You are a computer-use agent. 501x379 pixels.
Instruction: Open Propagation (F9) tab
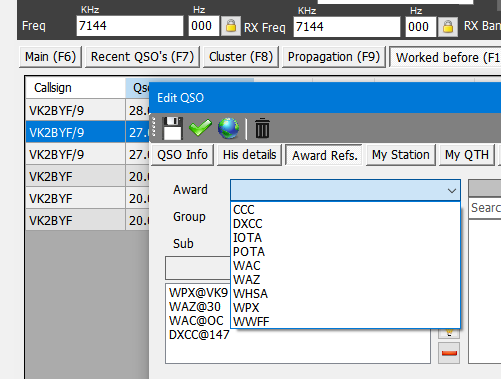click(334, 57)
